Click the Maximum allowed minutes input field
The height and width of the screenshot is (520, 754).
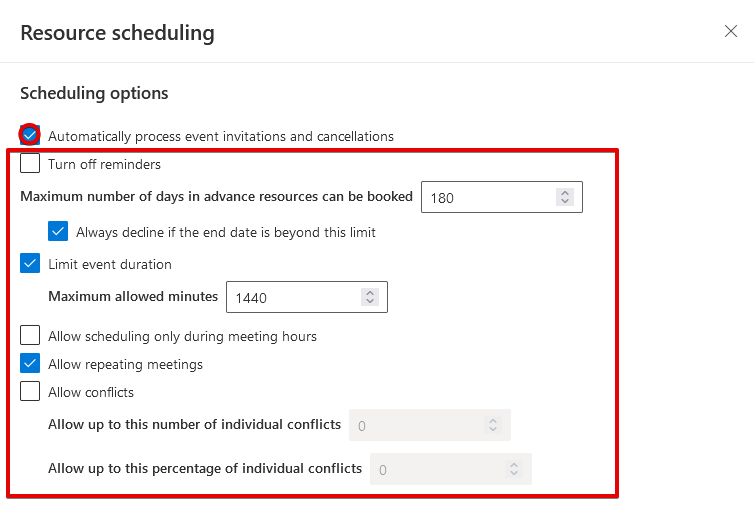click(291, 297)
